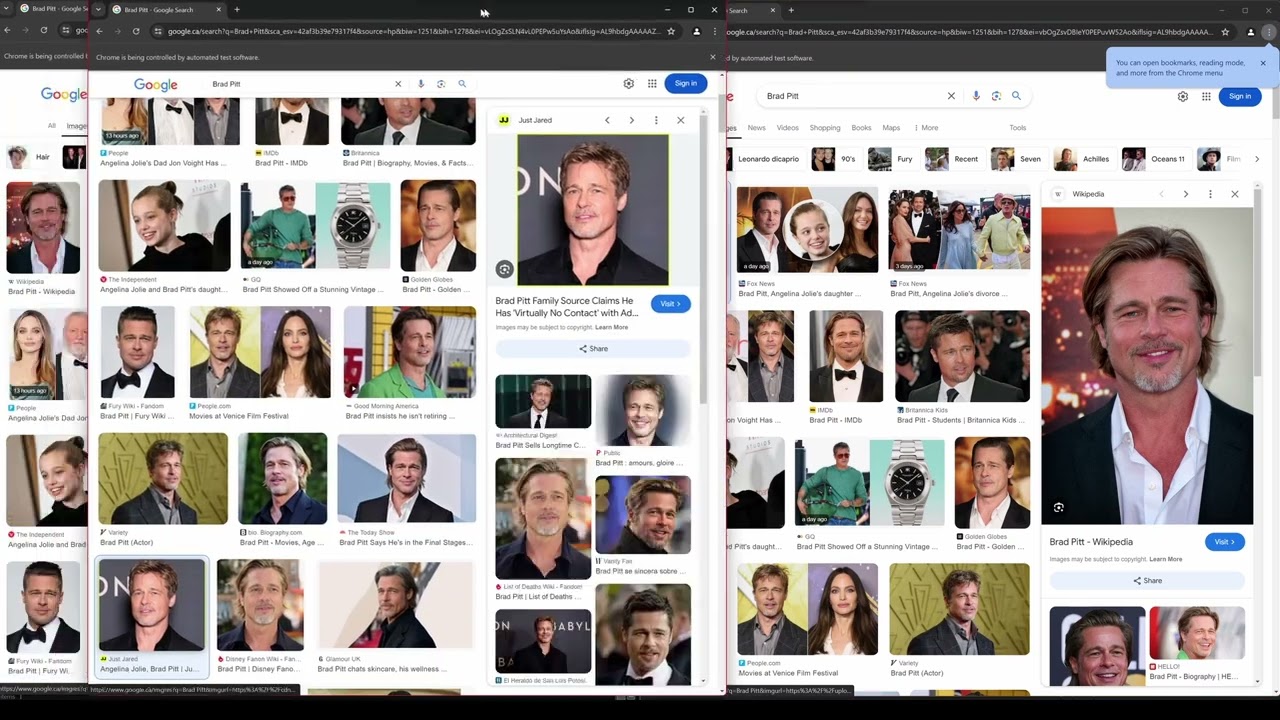The image size is (1280, 720).
Task: Close the Wikipedia preview panel
Action: click(1235, 194)
